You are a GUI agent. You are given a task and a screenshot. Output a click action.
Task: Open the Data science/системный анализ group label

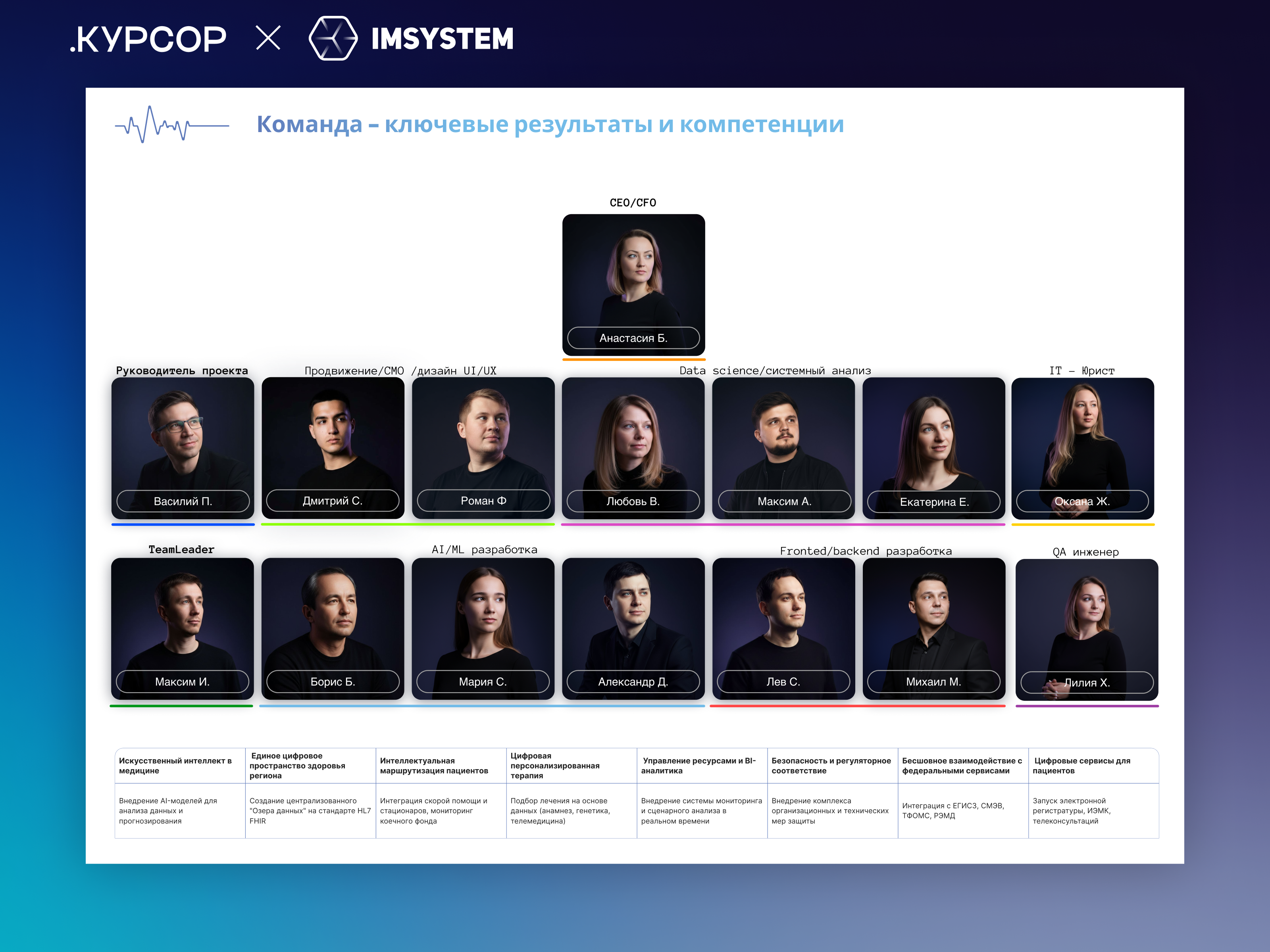[775, 371]
